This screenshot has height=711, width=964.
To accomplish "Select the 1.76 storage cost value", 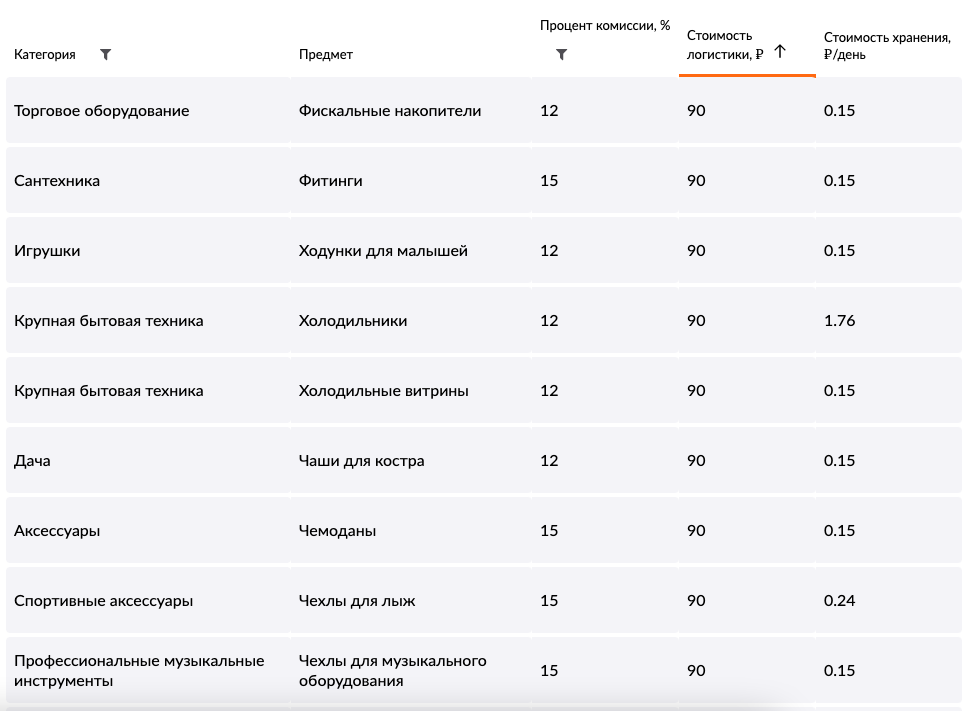I will (x=840, y=321).
